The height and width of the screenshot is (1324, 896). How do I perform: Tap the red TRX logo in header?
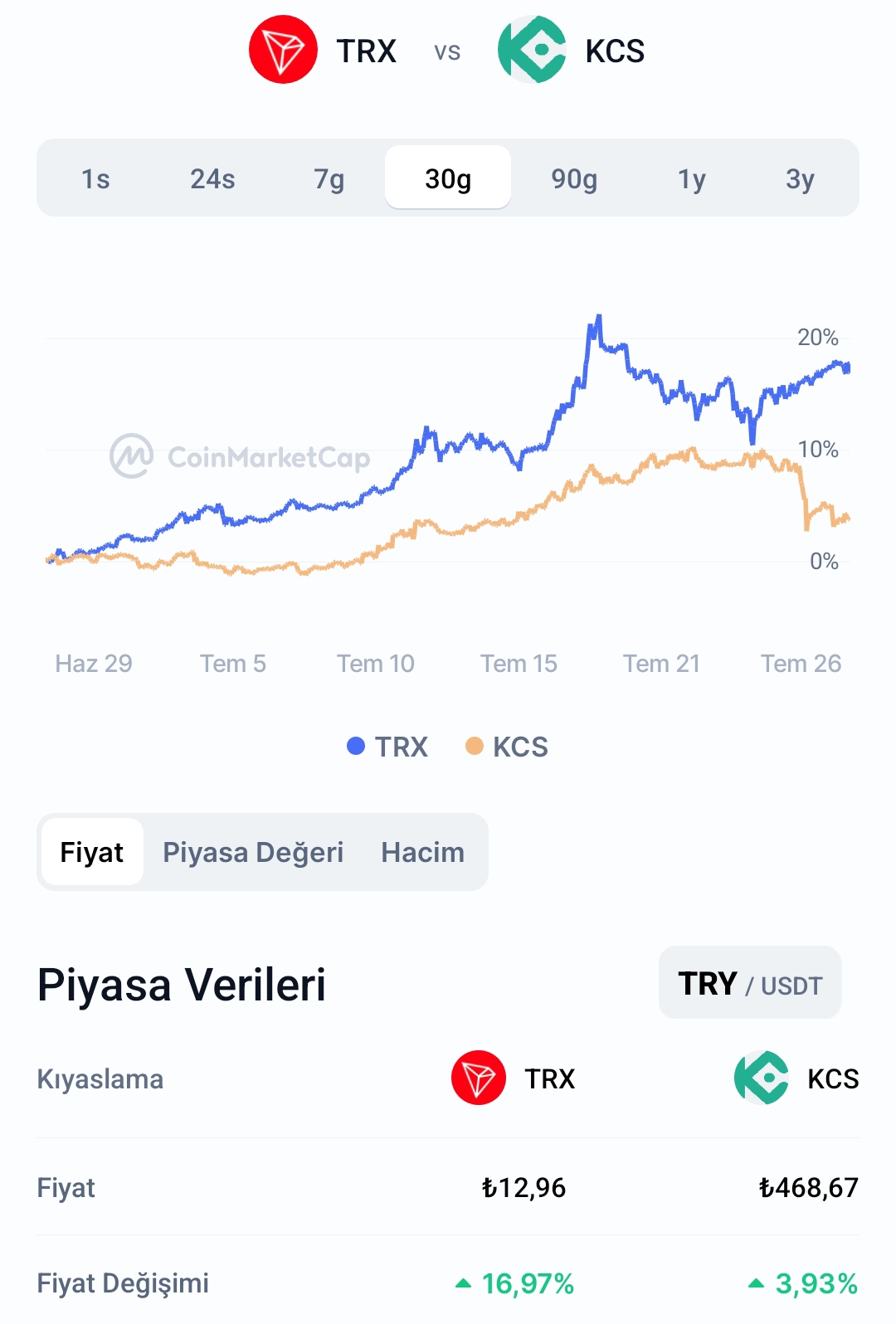[283, 50]
